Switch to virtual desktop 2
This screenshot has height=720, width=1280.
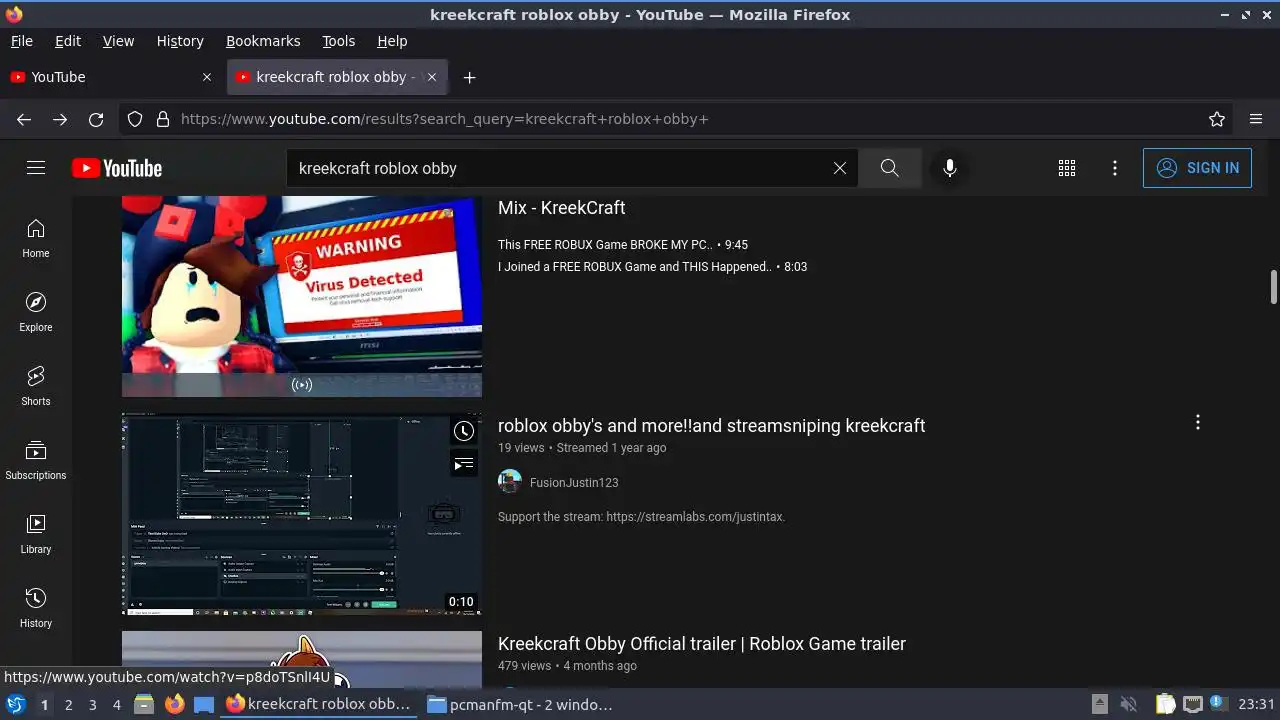pos(68,705)
